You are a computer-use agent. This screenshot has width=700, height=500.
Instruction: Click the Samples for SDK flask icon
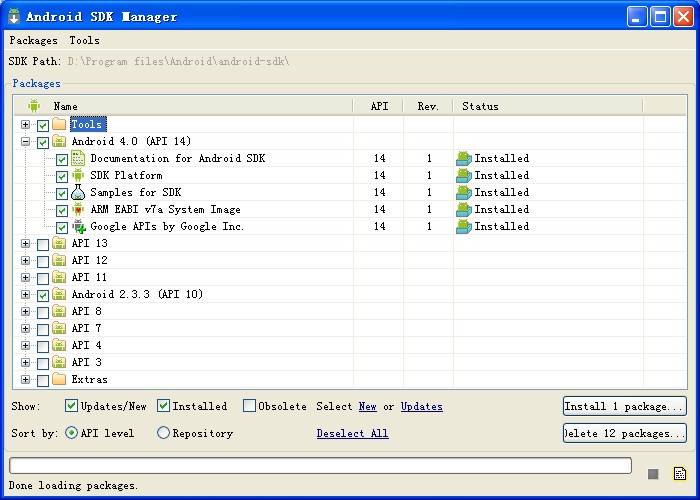tap(78, 192)
